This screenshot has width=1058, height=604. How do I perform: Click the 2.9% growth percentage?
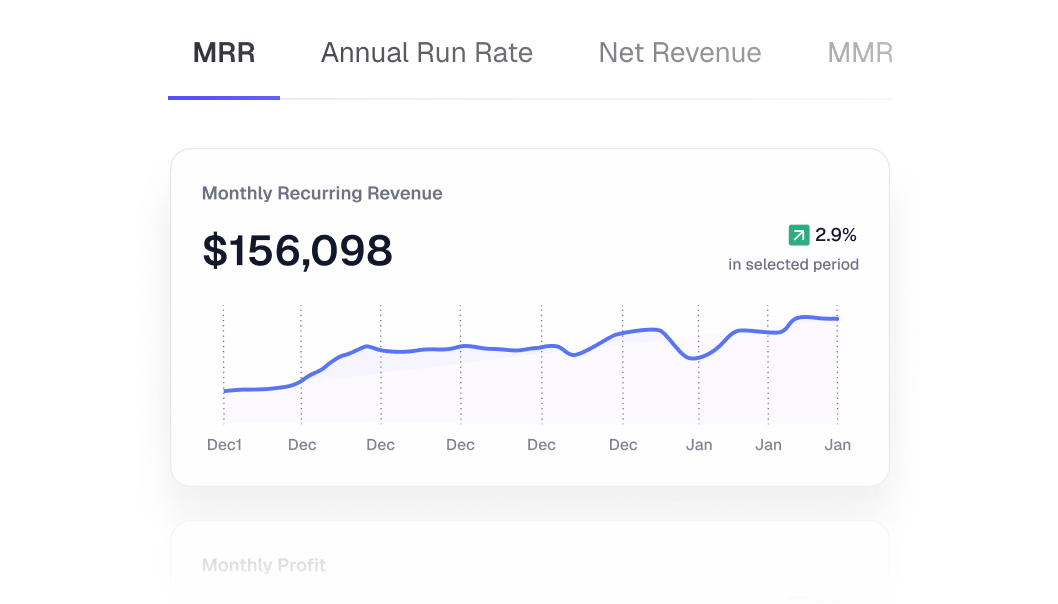point(836,235)
